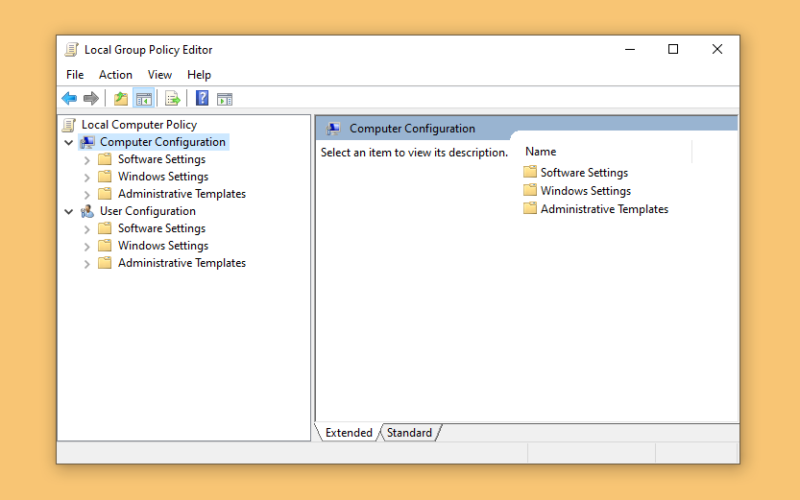Image resolution: width=800 pixels, height=500 pixels.
Task: Toggle Show/Hide Action Pane toolbar icon
Action: [x=224, y=99]
